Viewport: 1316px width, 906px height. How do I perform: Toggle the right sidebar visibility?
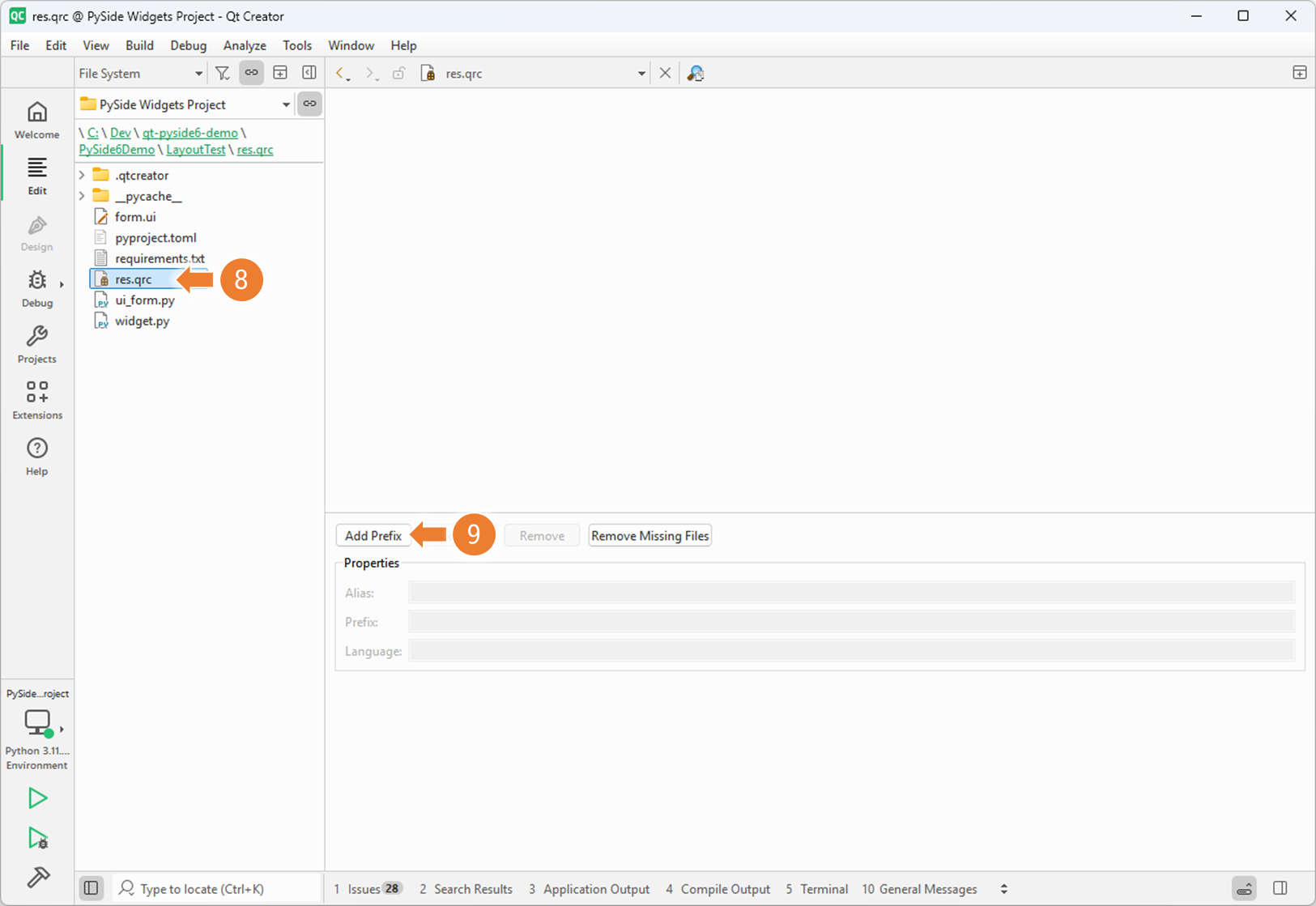pos(1280,888)
